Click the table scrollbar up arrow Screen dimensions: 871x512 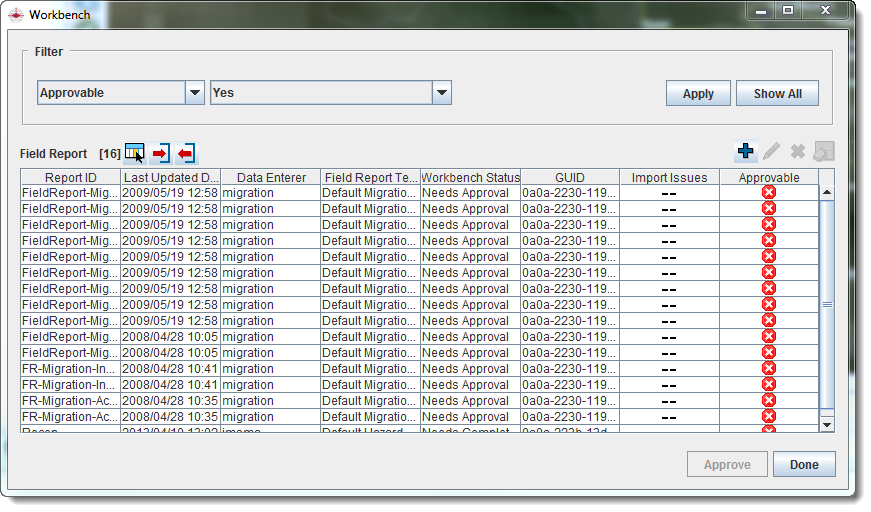[827, 192]
